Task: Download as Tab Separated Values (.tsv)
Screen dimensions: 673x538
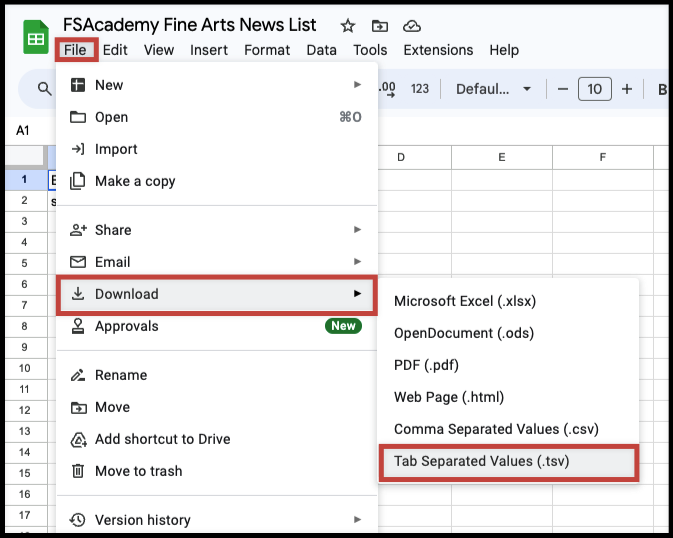Action: tap(509, 461)
